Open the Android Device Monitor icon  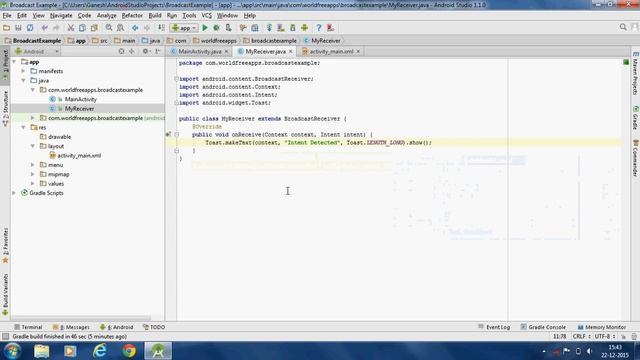(304, 28)
